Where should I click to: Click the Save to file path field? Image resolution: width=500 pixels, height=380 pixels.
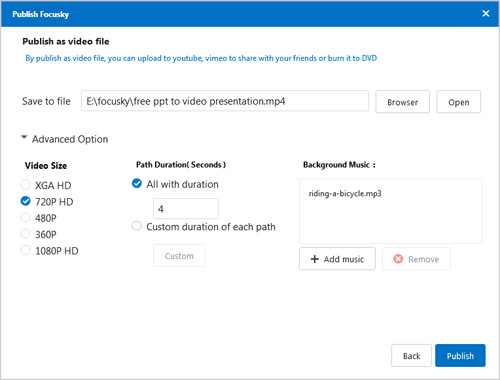[225, 101]
